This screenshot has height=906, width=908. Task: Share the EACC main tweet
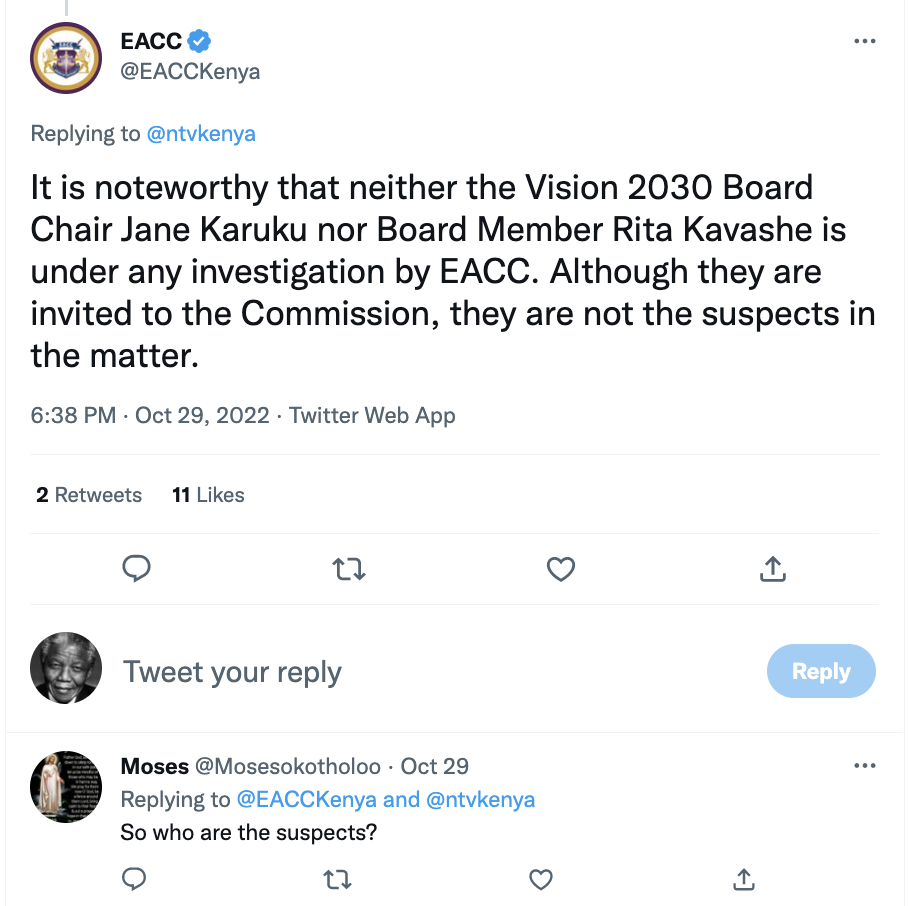pyautogui.click(x=772, y=570)
